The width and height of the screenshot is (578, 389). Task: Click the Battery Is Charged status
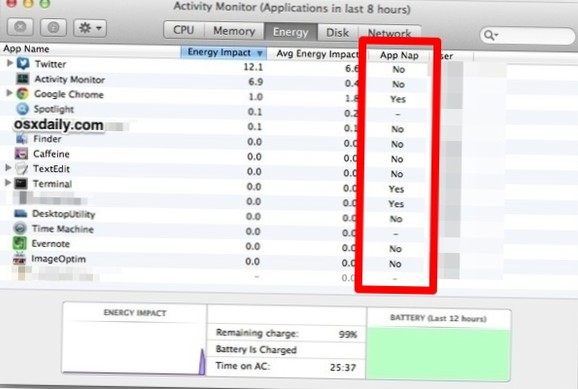point(256,350)
